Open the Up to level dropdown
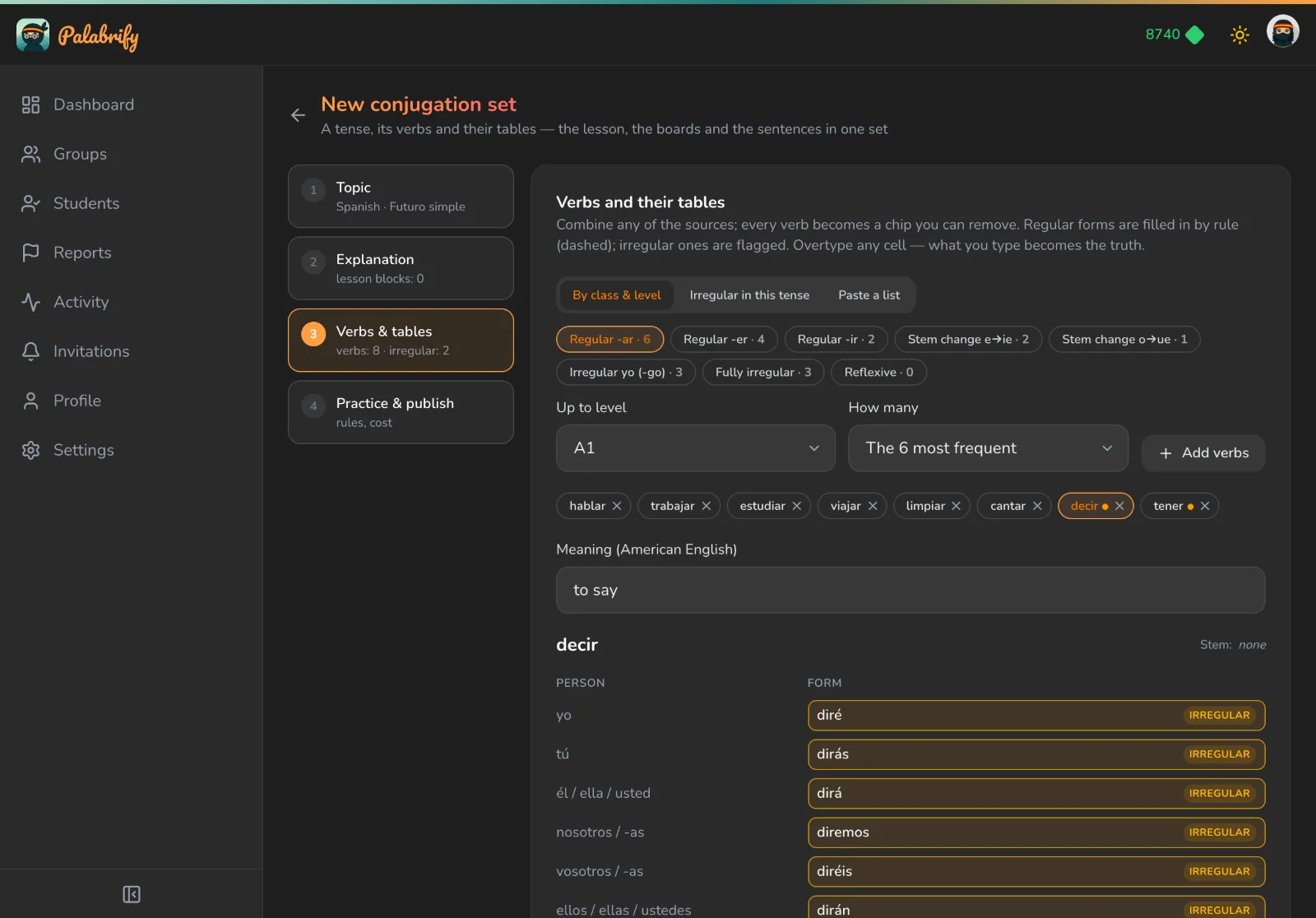The width and height of the screenshot is (1316, 918). (696, 448)
